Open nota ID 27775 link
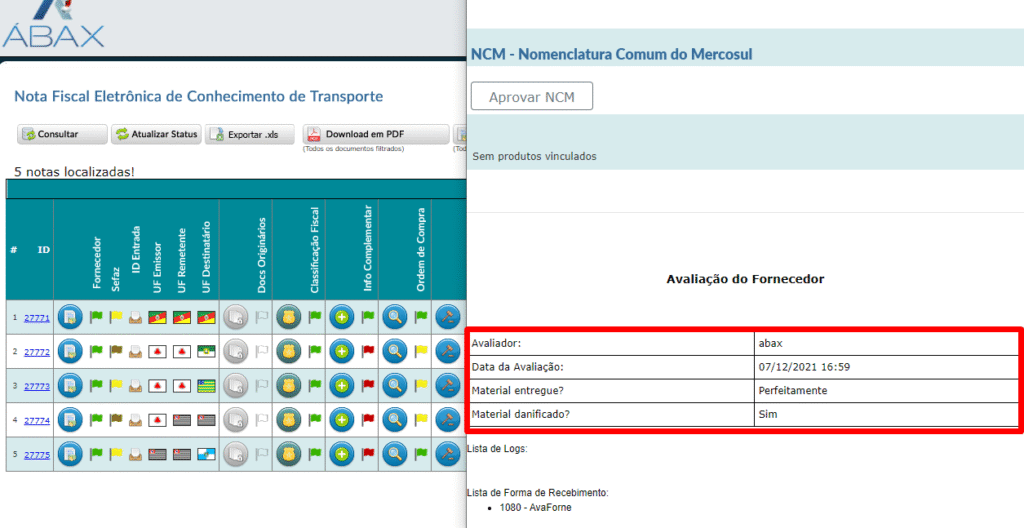This screenshot has height=528, width=1024. (36, 455)
